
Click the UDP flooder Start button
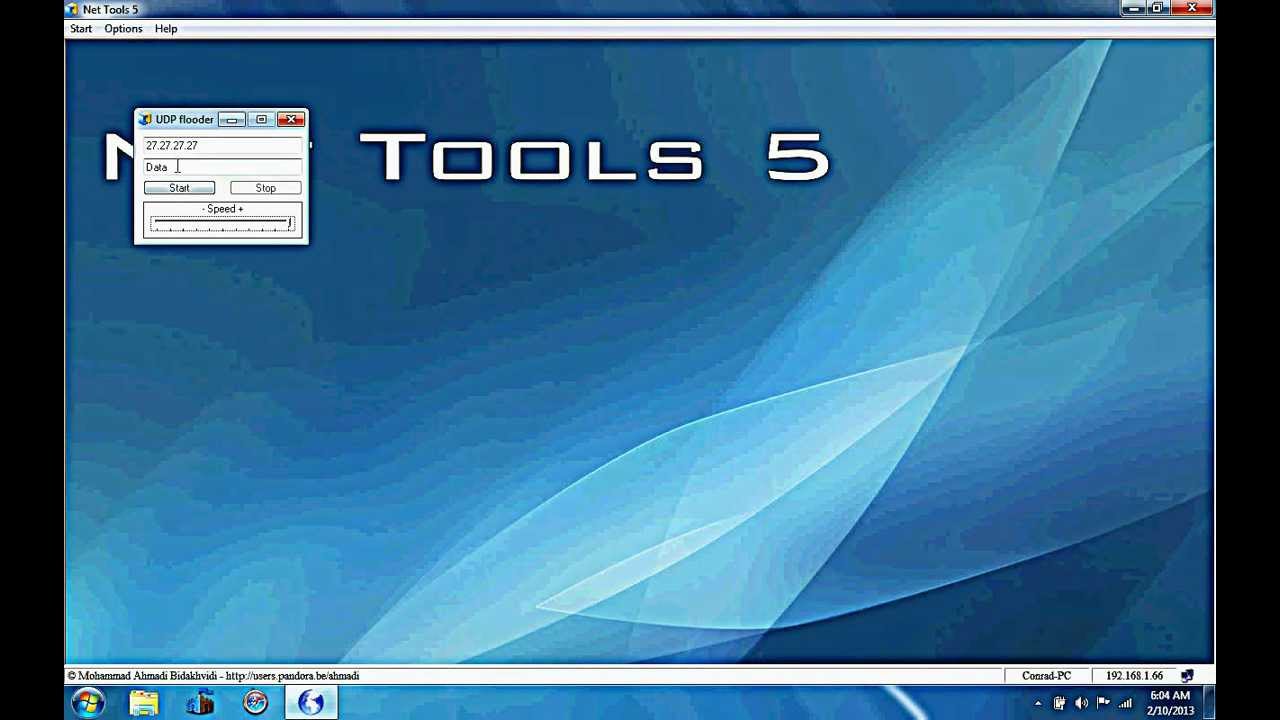tap(179, 188)
